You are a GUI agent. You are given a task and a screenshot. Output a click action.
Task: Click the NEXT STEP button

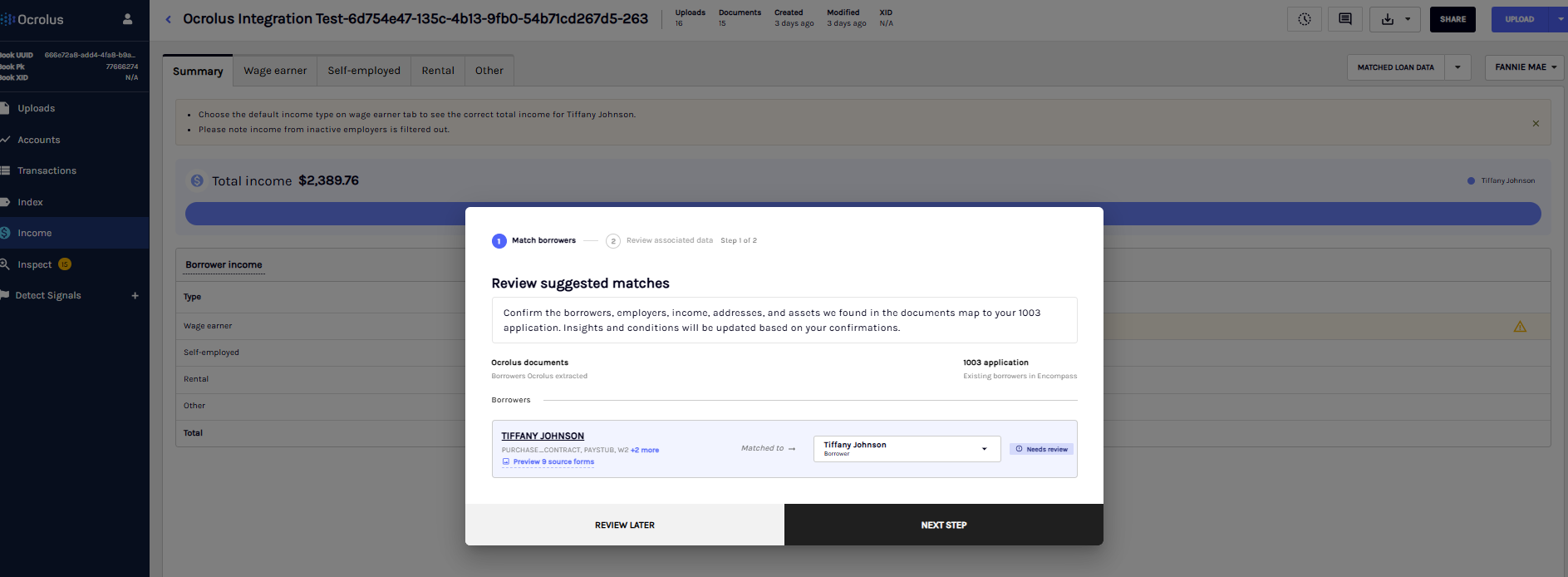944,525
